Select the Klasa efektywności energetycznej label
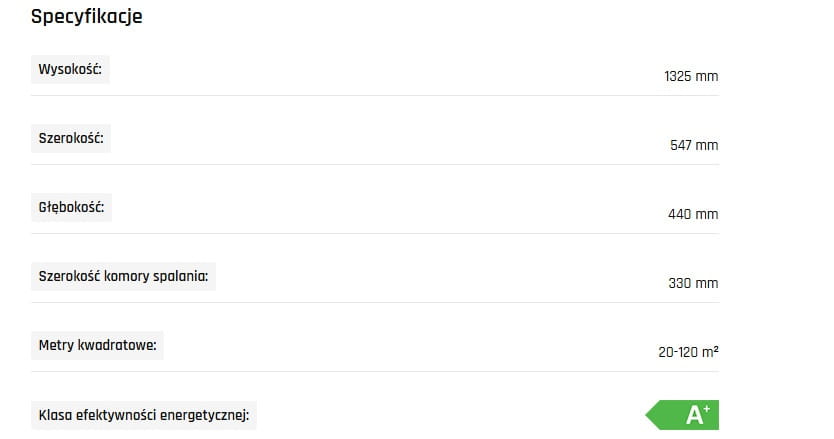Viewport: 834px width, 439px height. pos(143,415)
